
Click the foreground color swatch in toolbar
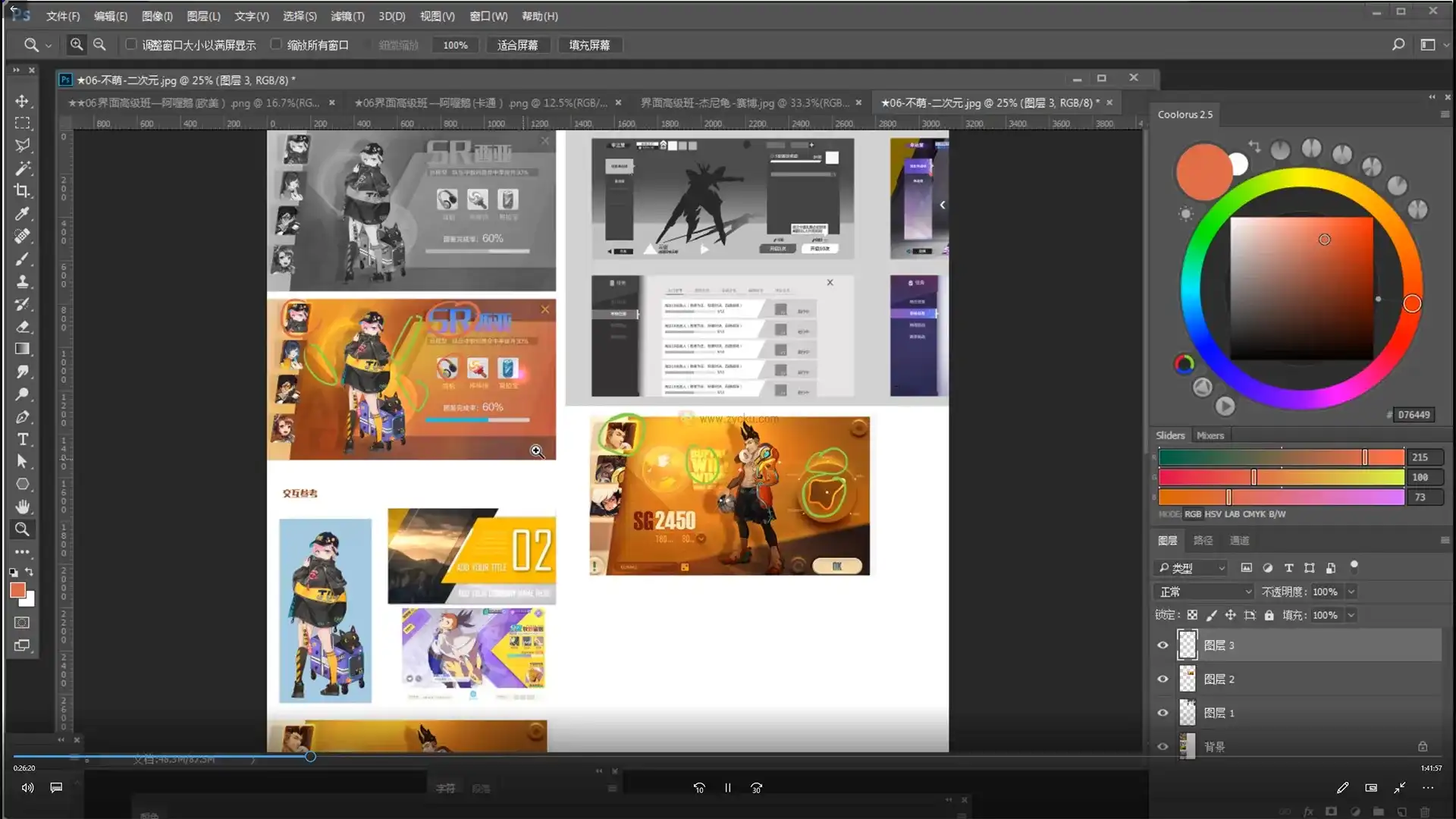coord(17,590)
